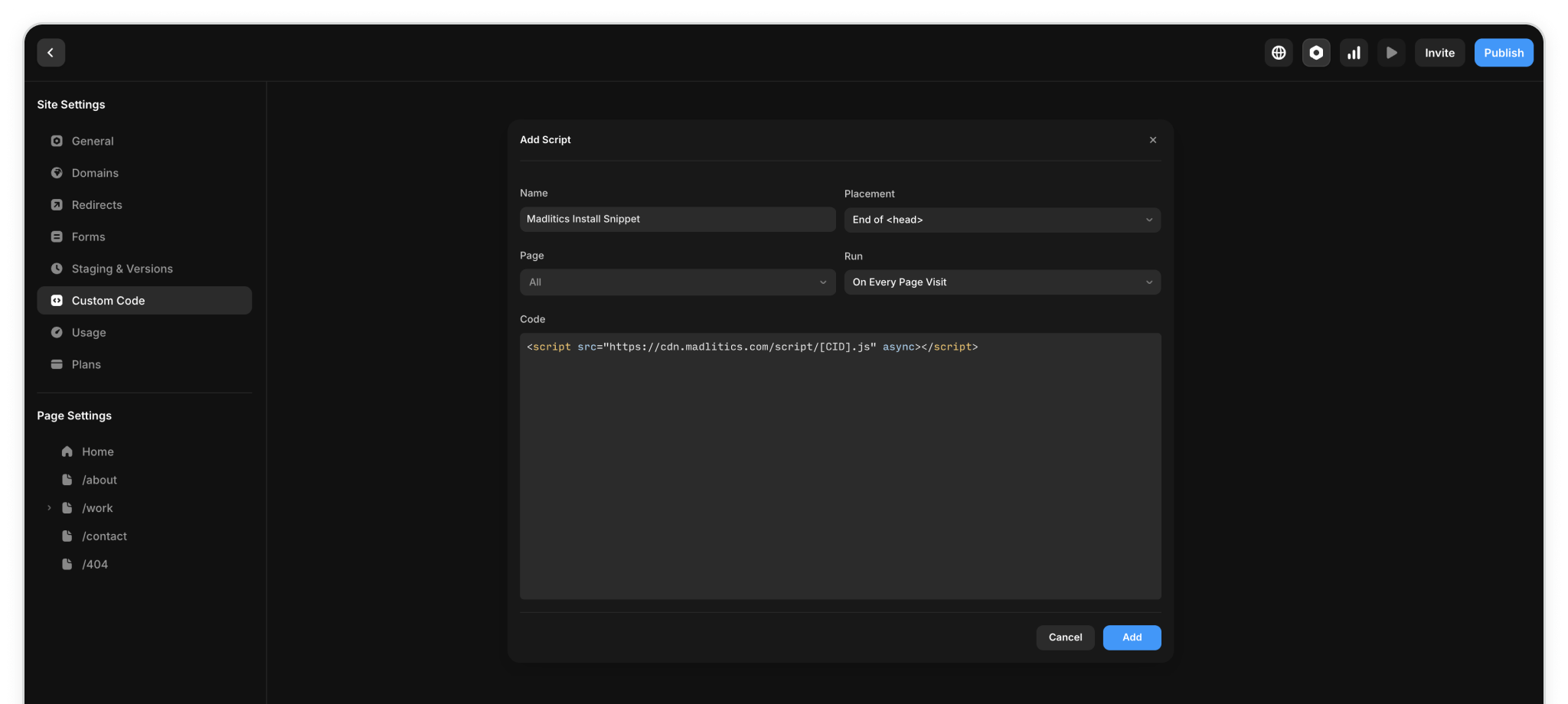Click the Site Settings heading

[x=71, y=104]
